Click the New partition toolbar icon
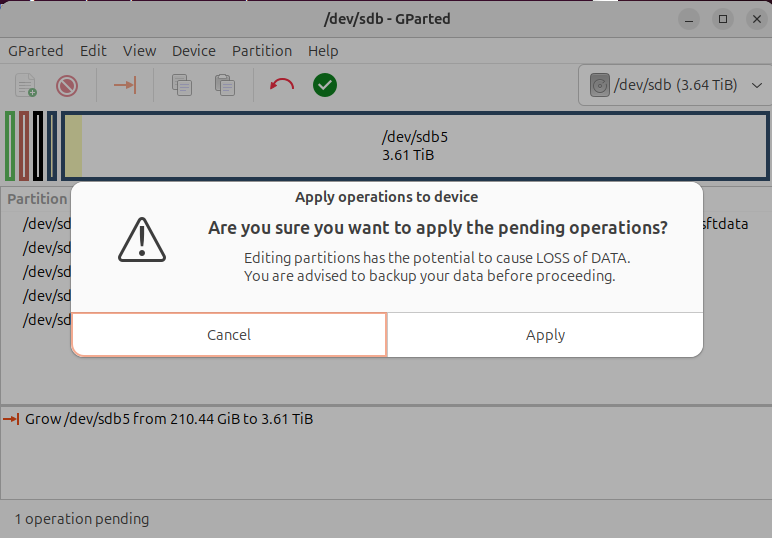This screenshot has height=538, width=772. click(26, 85)
